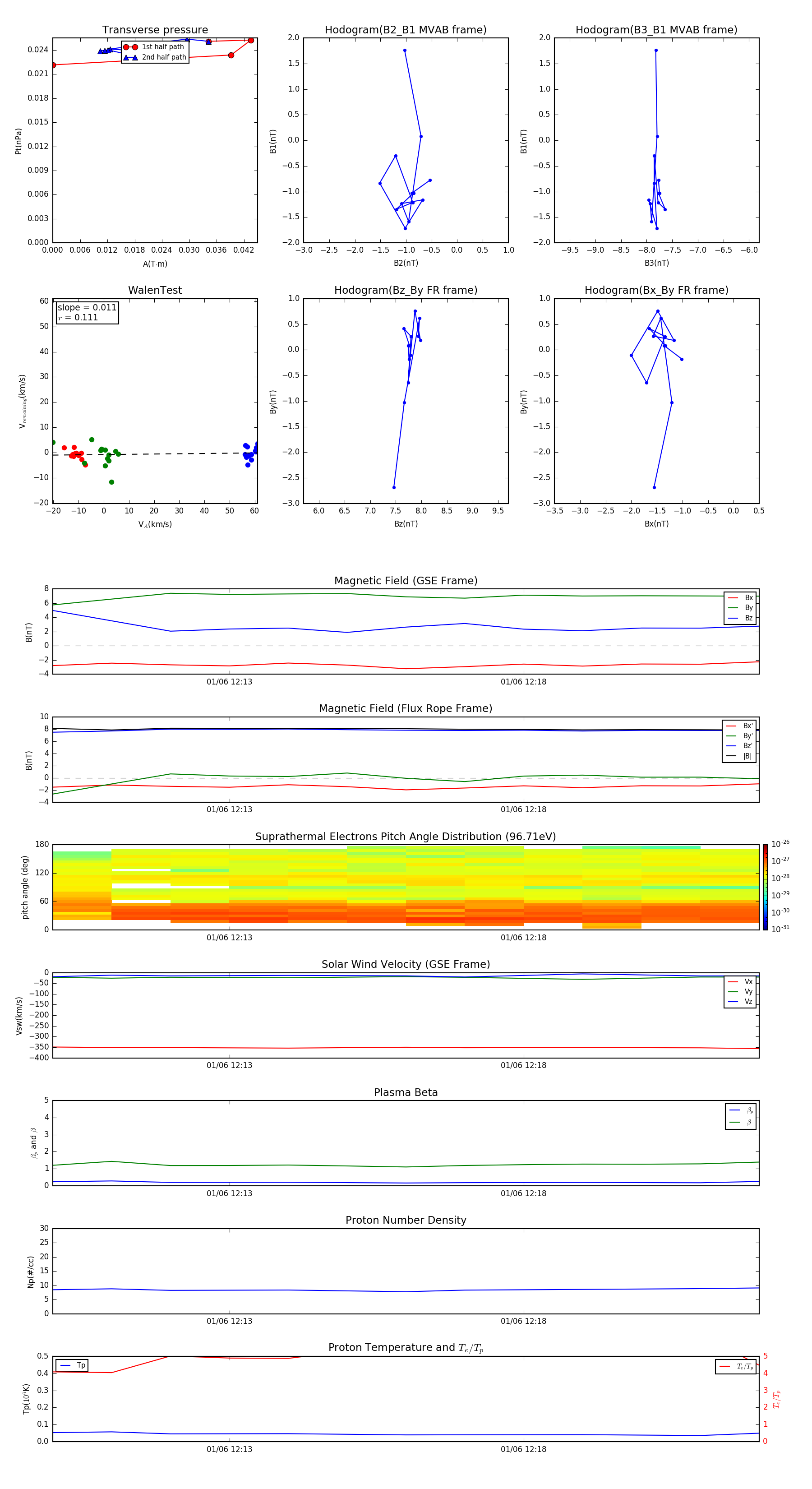Click the 'Hodogram(Bz_By FR frame)' title
Image resolution: width=812 pixels, height=1489 pixels.
tap(406, 290)
